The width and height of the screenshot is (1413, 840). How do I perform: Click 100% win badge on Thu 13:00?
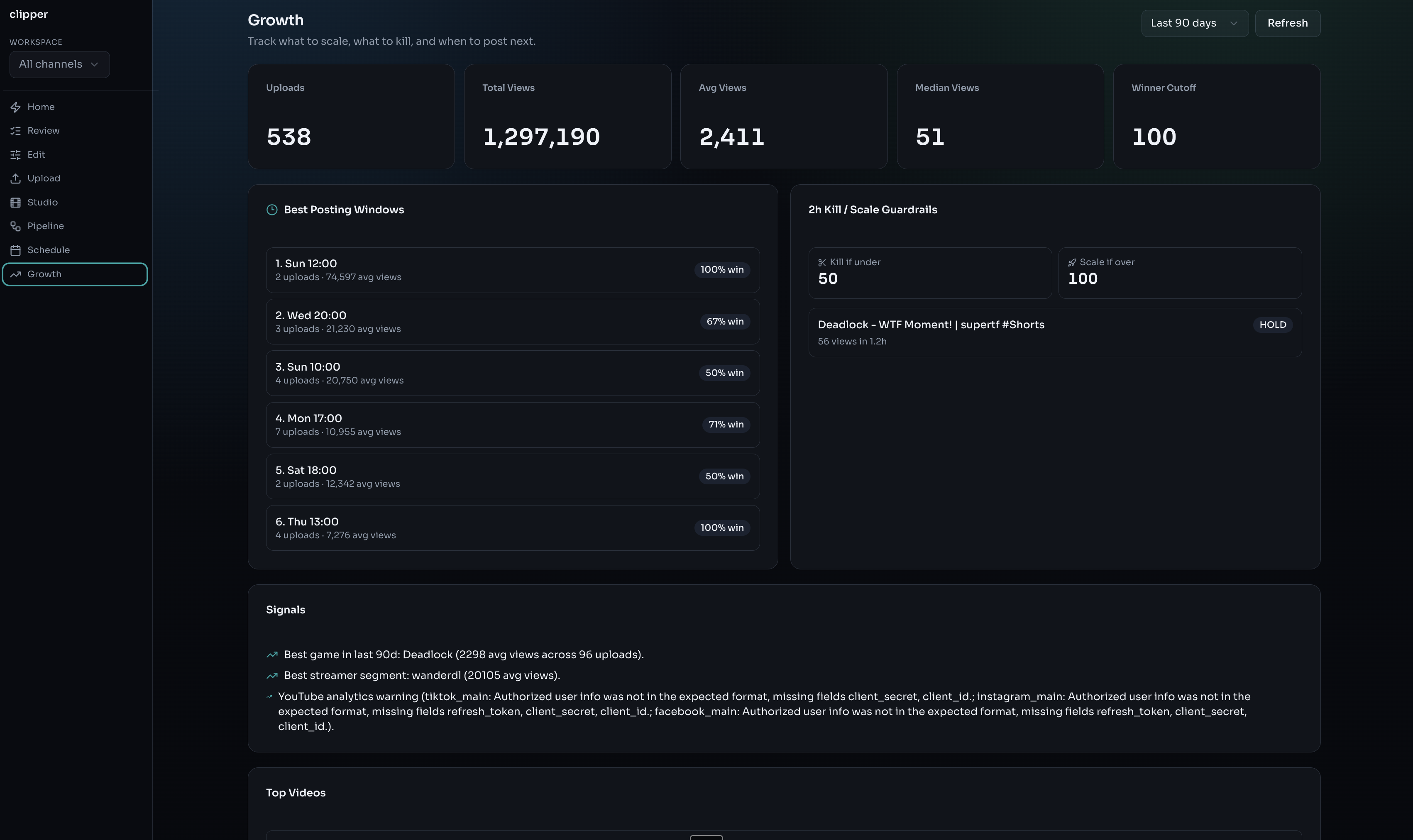722,528
